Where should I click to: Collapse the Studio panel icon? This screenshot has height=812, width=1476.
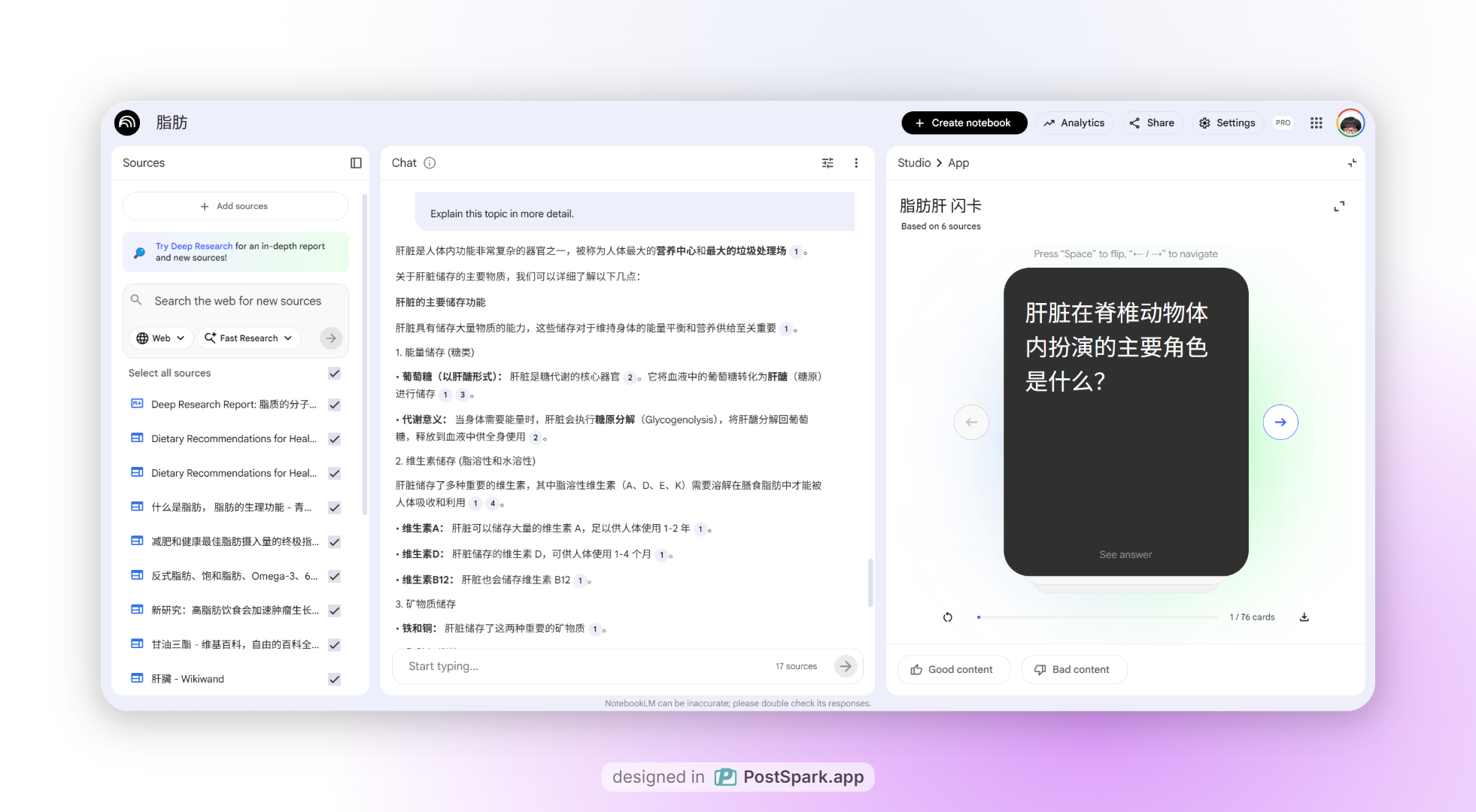click(1352, 163)
